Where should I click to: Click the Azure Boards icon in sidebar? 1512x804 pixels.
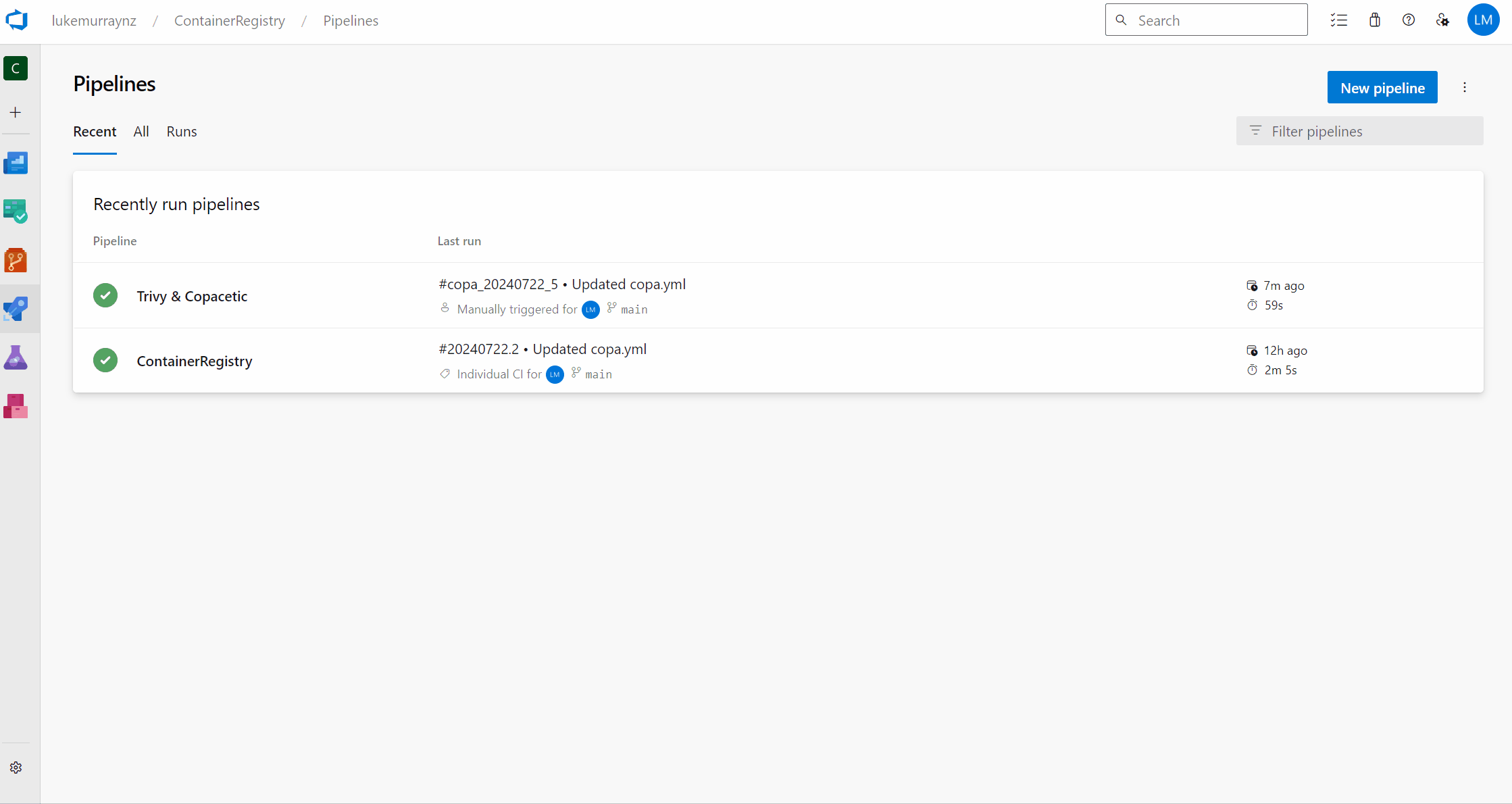coord(16,212)
